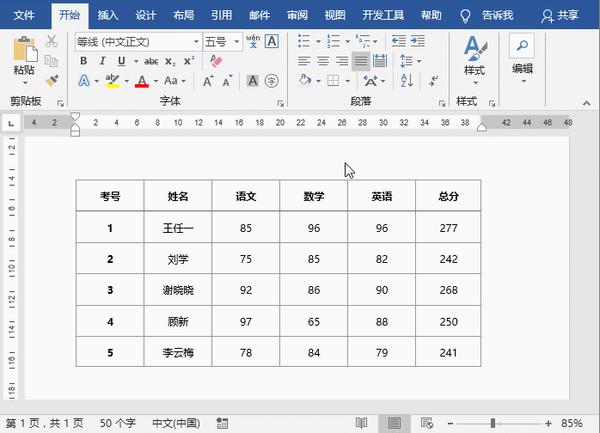
Task: Click the zoom slider handle
Action: tap(493, 423)
